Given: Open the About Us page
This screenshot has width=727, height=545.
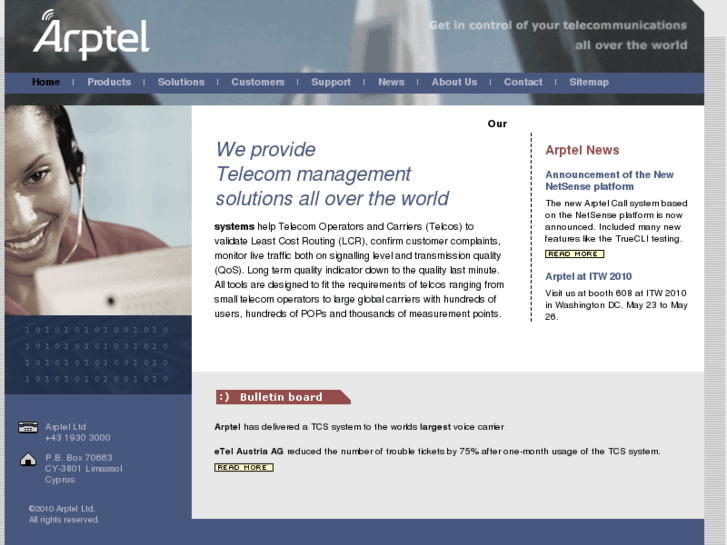Looking at the screenshot, I should [x=454, y=82].
